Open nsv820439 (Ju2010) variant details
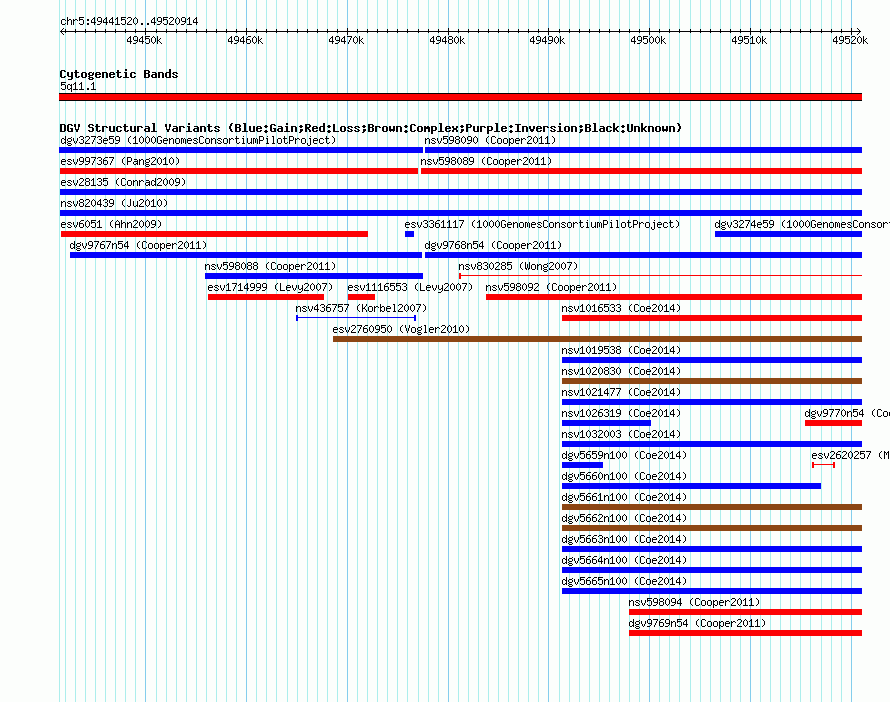 (x=460, y=213)
